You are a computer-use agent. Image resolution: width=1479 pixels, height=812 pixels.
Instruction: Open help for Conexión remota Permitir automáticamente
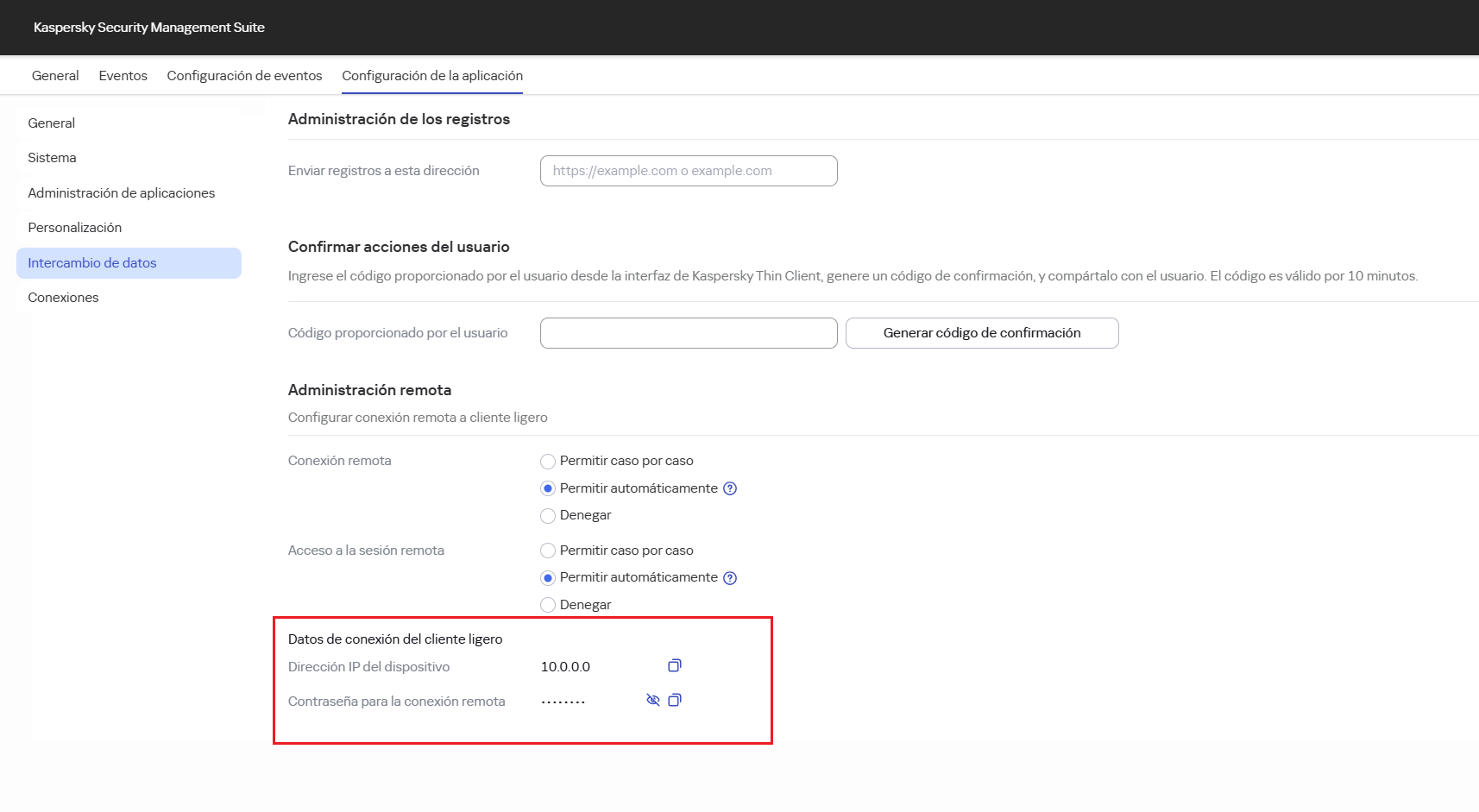pyautogui.click(x=729, y=488)
